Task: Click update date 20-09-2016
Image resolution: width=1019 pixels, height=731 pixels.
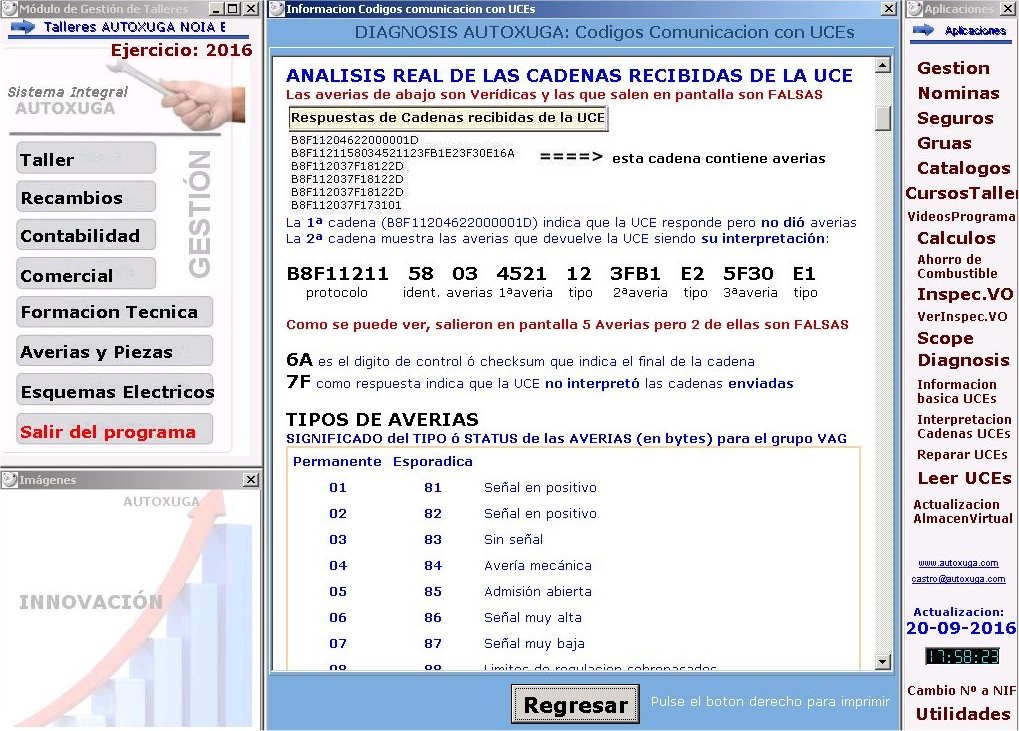Action: coord(961,628)
